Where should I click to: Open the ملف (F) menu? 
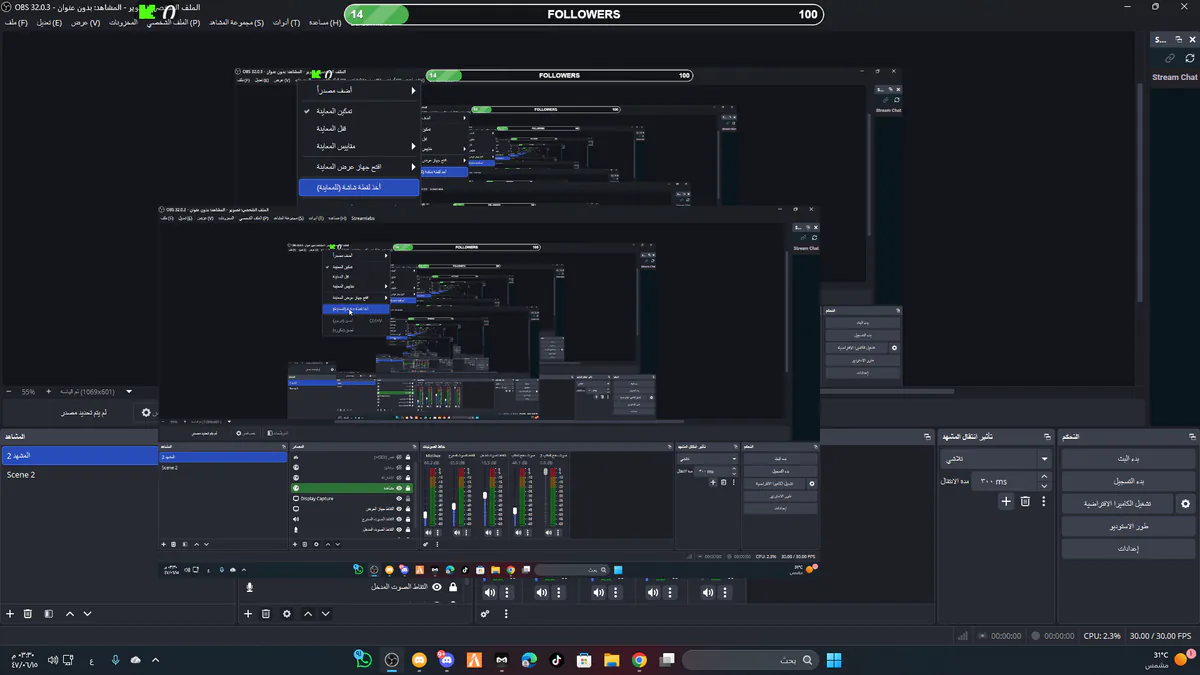coord(16,22)
